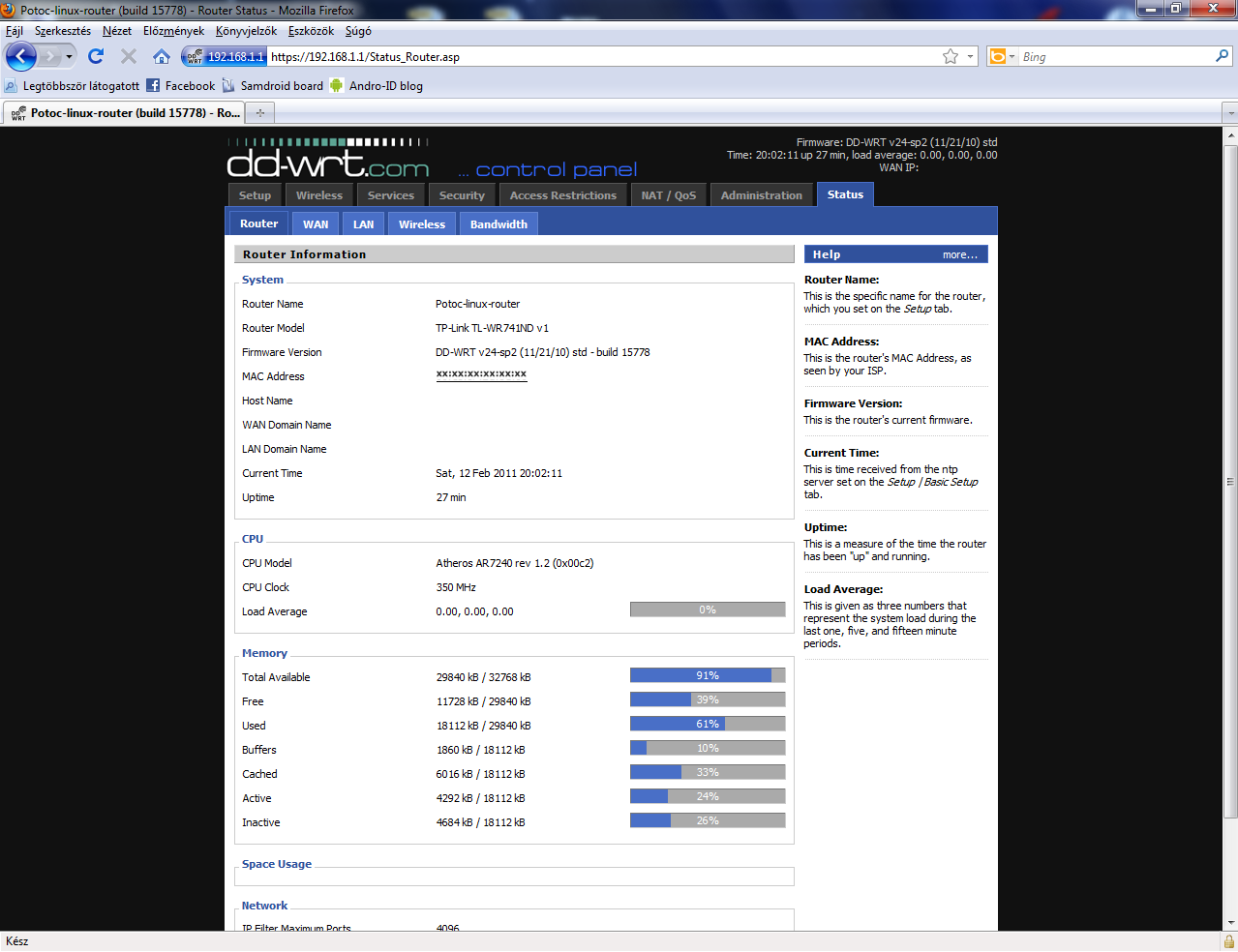Open Legtöbbször látogatott bookmarks folder
This screenshot has width=1238, height=952.
[x=73, y=85]
